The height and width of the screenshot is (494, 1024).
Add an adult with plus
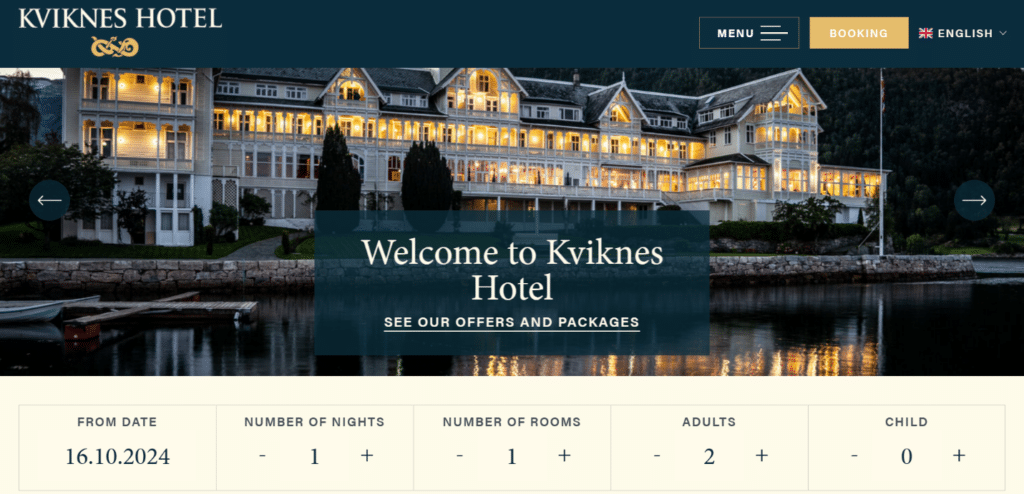click(x=761, y=455)
